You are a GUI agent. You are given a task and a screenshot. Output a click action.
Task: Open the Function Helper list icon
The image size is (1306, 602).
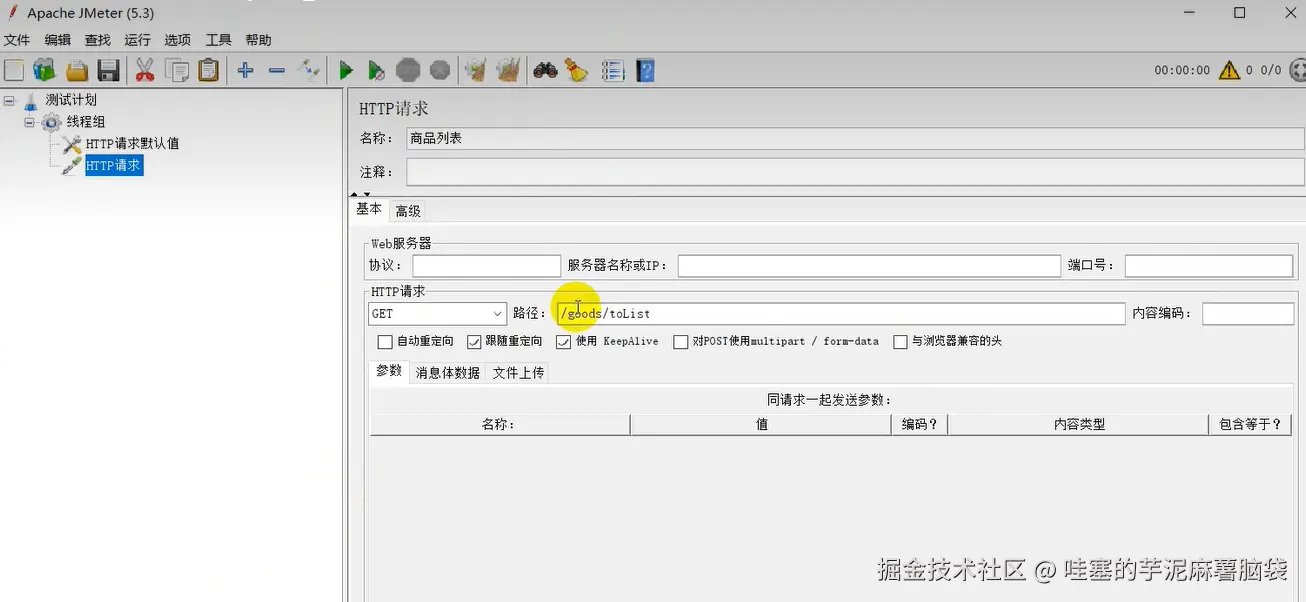point(613,70)
